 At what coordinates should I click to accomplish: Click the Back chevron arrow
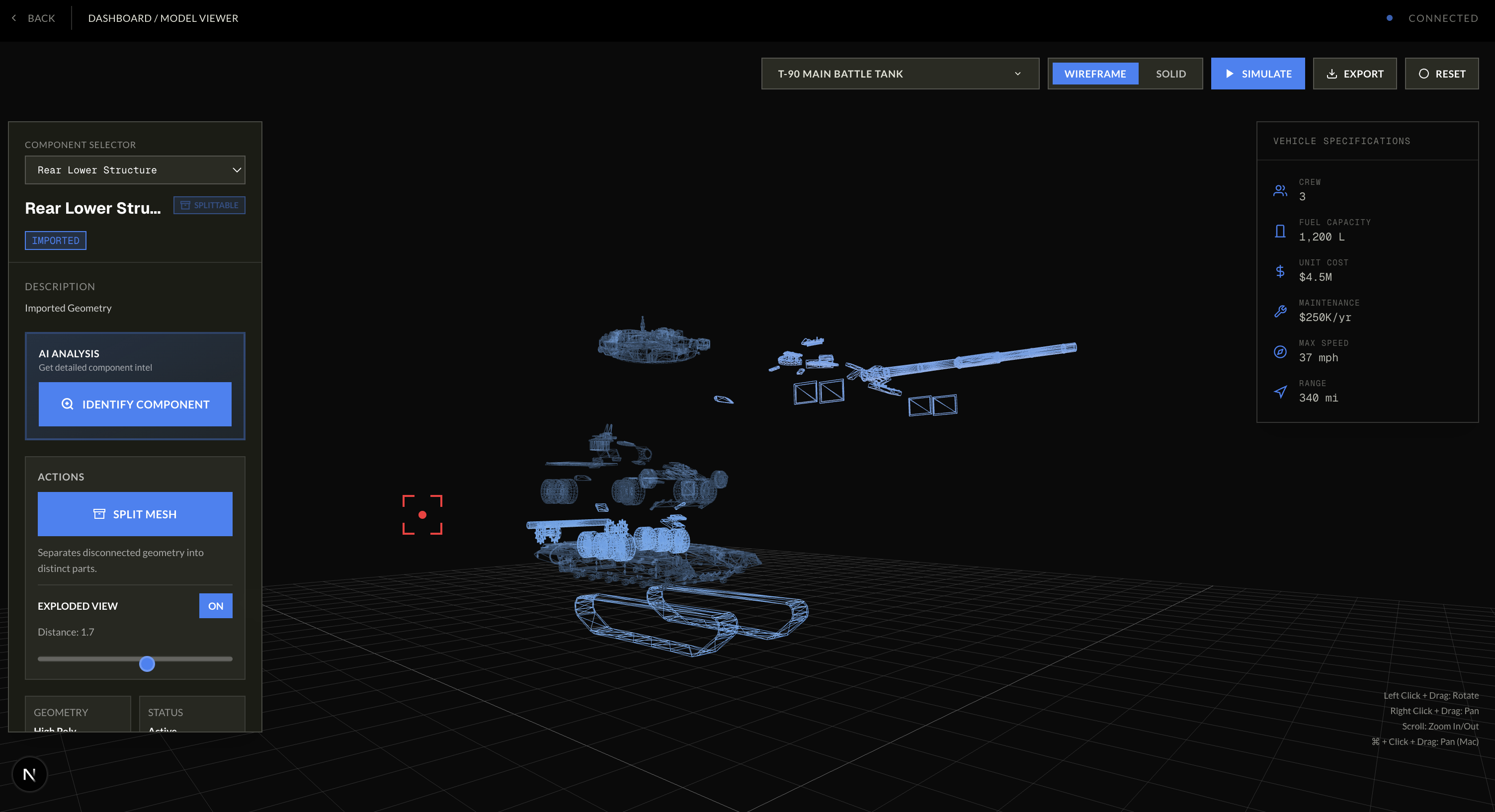(x=14, y=18)
